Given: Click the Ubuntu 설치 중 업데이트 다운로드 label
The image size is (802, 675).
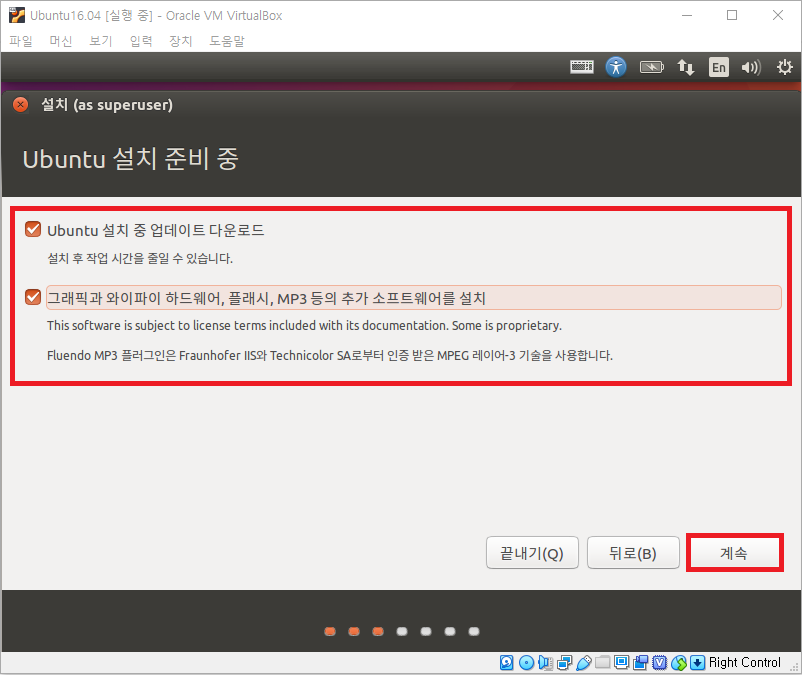Looking at the screenshot, I should click(155, 230).
